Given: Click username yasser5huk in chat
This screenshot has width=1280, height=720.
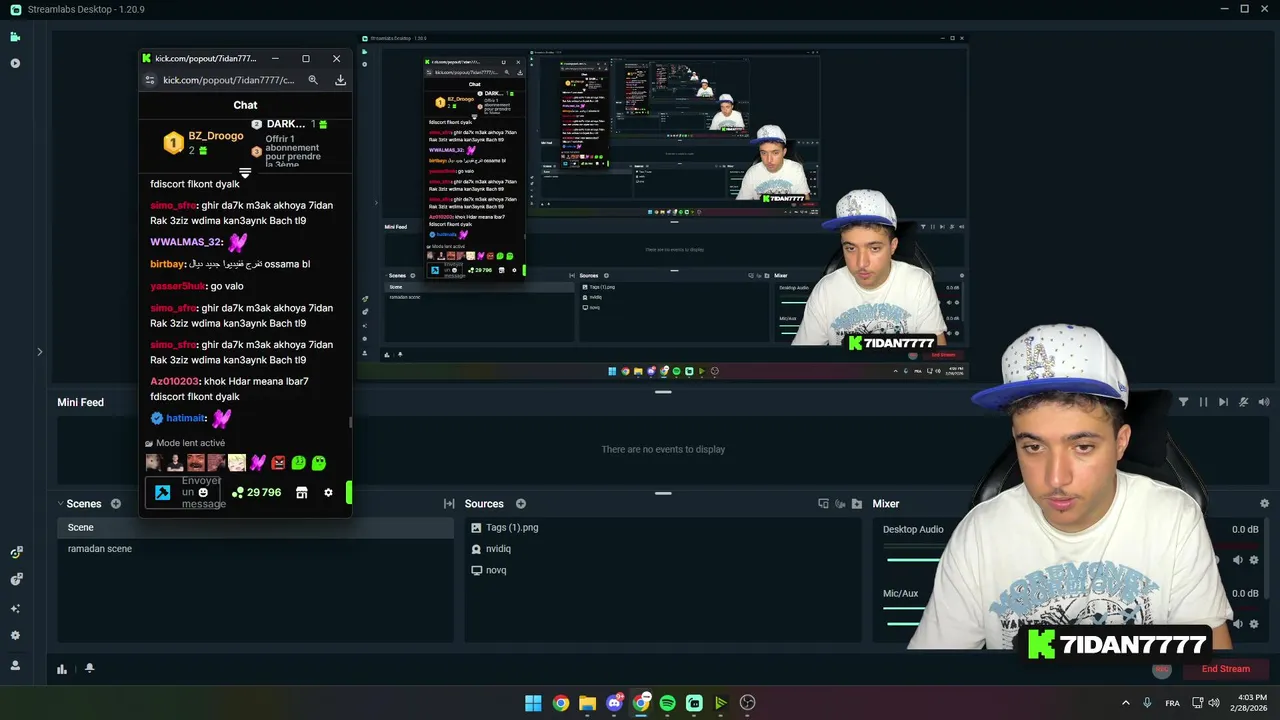Looking at the screenshot, I should click(x=177, y=286).
